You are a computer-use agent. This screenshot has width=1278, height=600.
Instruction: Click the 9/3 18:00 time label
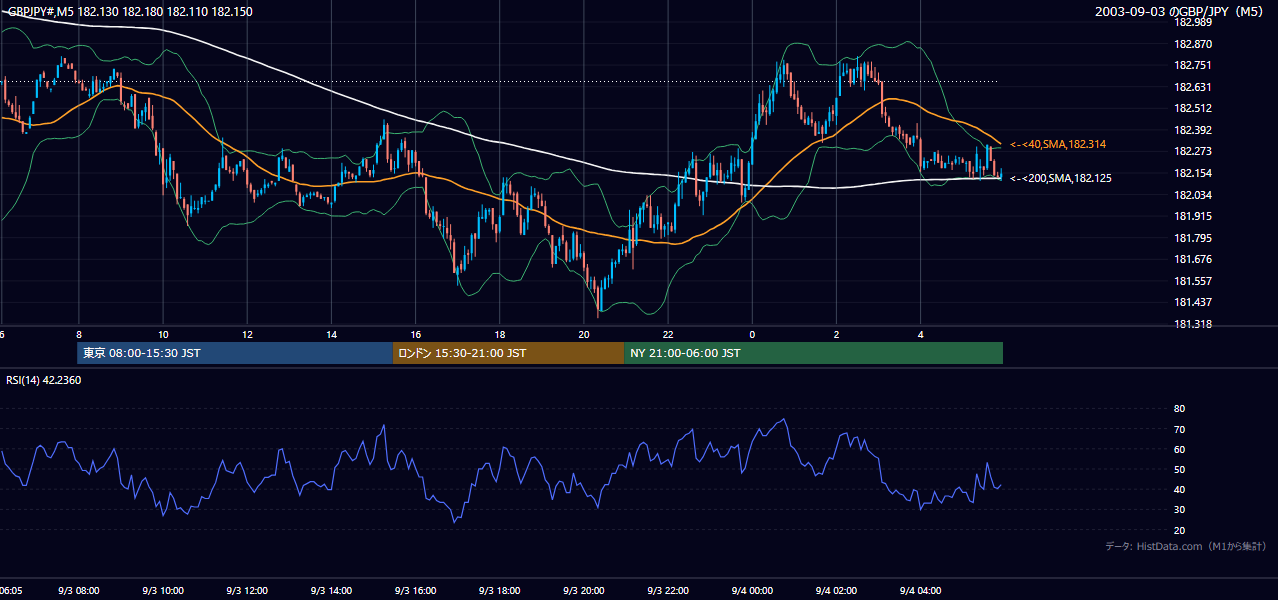pos(499,591)
